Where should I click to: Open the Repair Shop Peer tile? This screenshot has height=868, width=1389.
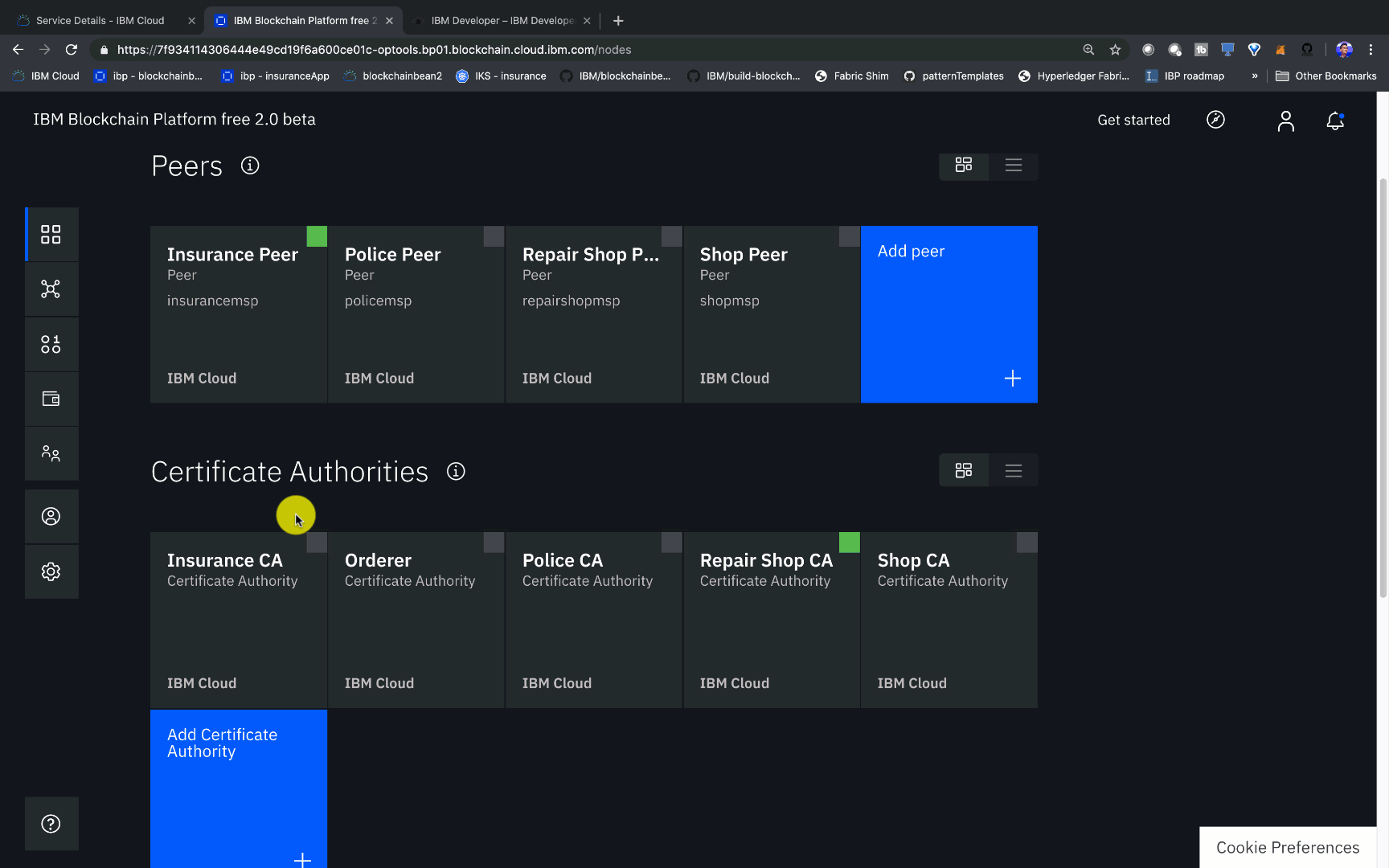click(x=594, y=314)
